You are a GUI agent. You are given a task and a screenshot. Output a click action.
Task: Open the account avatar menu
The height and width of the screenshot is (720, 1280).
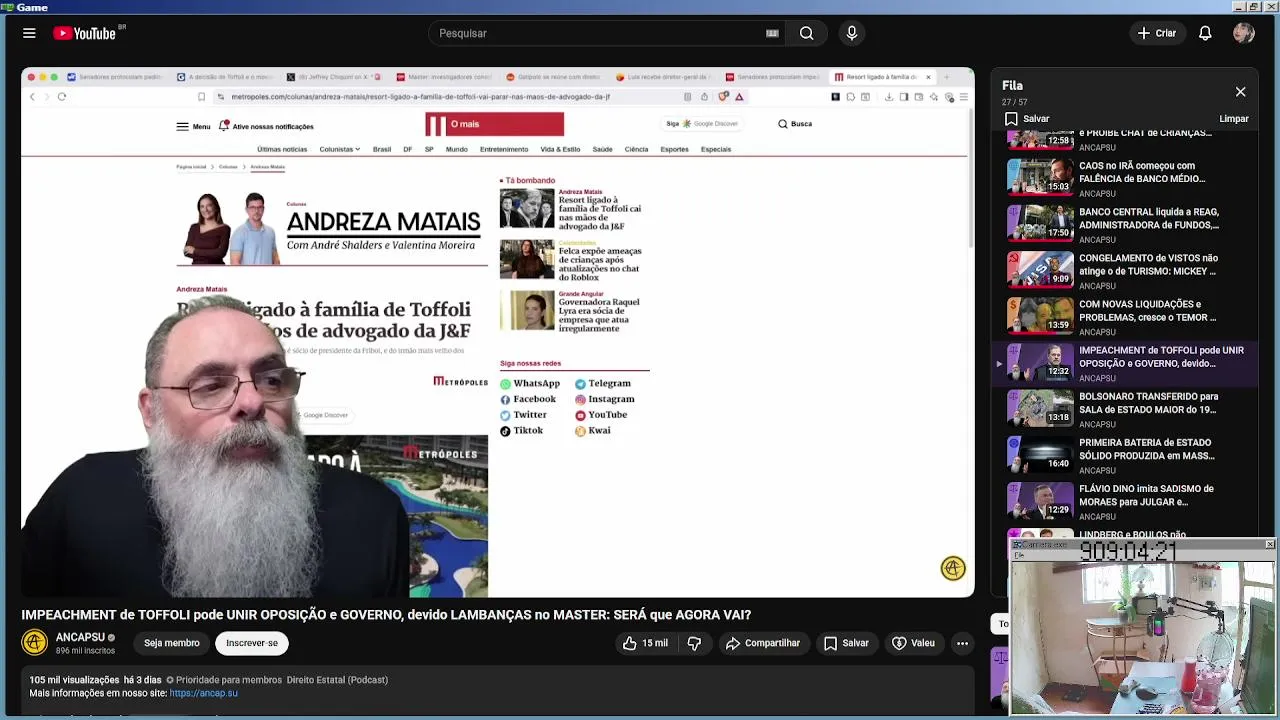(x=1244, y=33)
